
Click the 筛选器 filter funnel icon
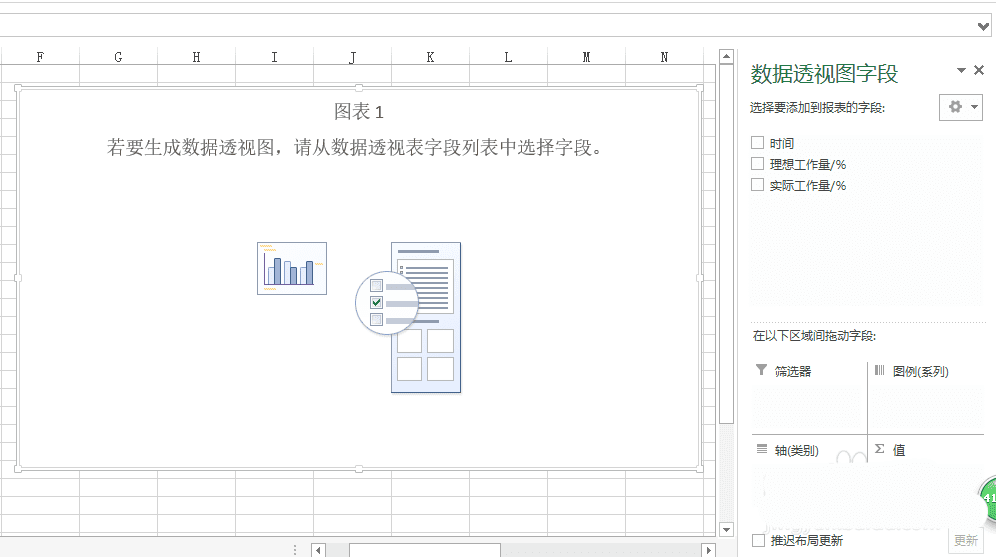(x=761, y=370)
